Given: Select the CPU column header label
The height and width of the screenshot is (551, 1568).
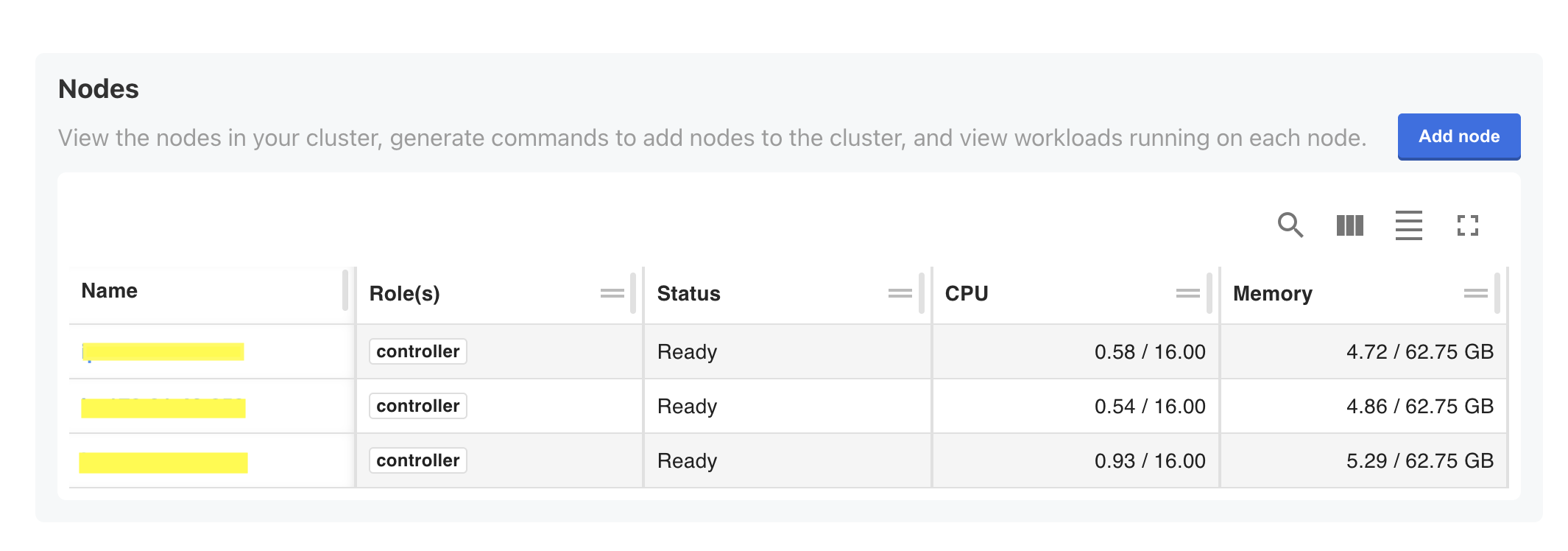Looking at the screenshot, I should pyautogui.click(x=966, y=293).
